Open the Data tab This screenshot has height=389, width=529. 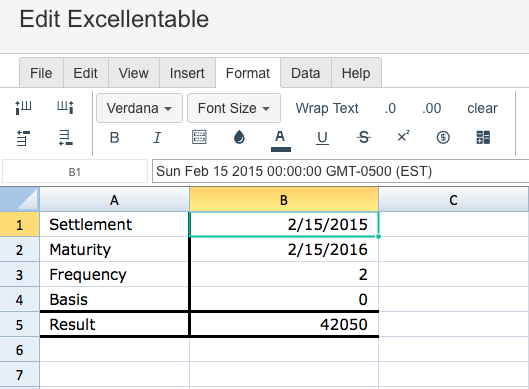[x=306, y=73]
